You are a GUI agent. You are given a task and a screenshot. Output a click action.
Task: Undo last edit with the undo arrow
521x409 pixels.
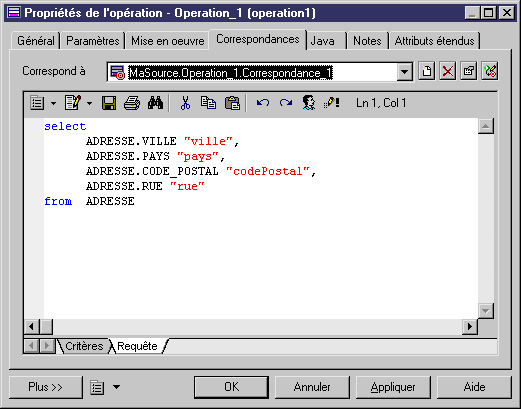click(x=263, y=103)
